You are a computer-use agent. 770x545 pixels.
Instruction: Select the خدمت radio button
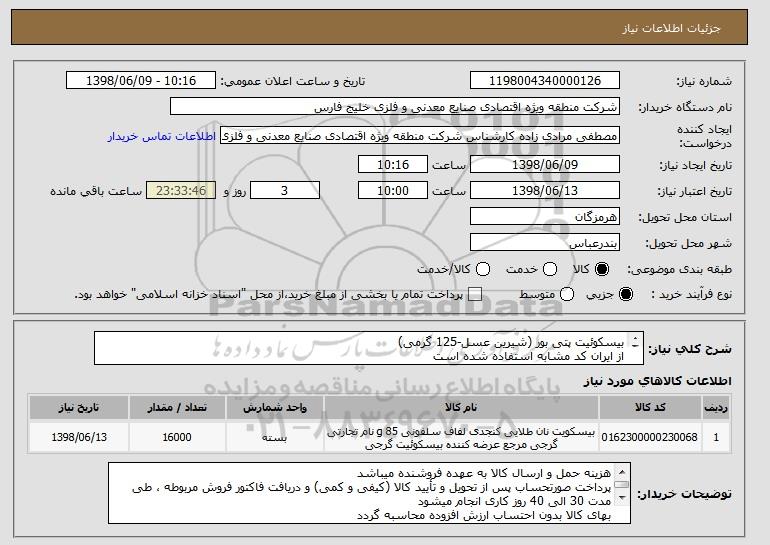click(550, 269)
